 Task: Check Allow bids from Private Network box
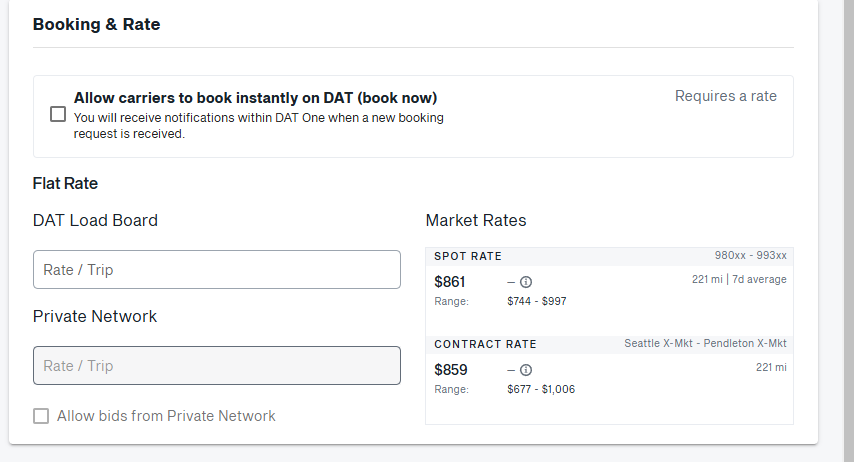[41, 416]
